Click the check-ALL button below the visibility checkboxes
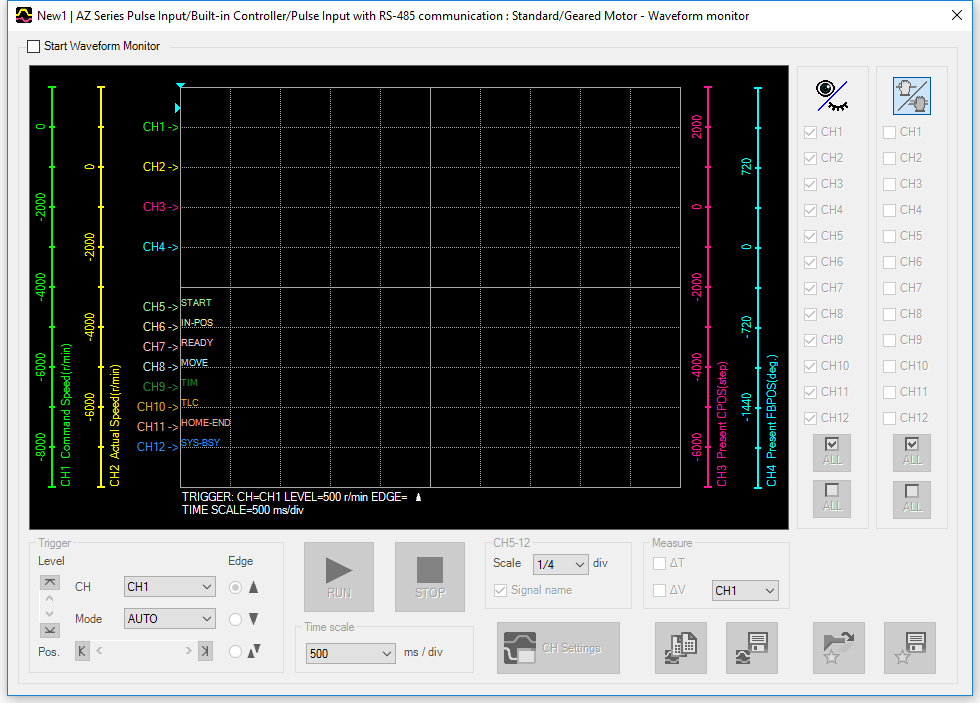Screen dimensions: 980x703 coord(831,452)
